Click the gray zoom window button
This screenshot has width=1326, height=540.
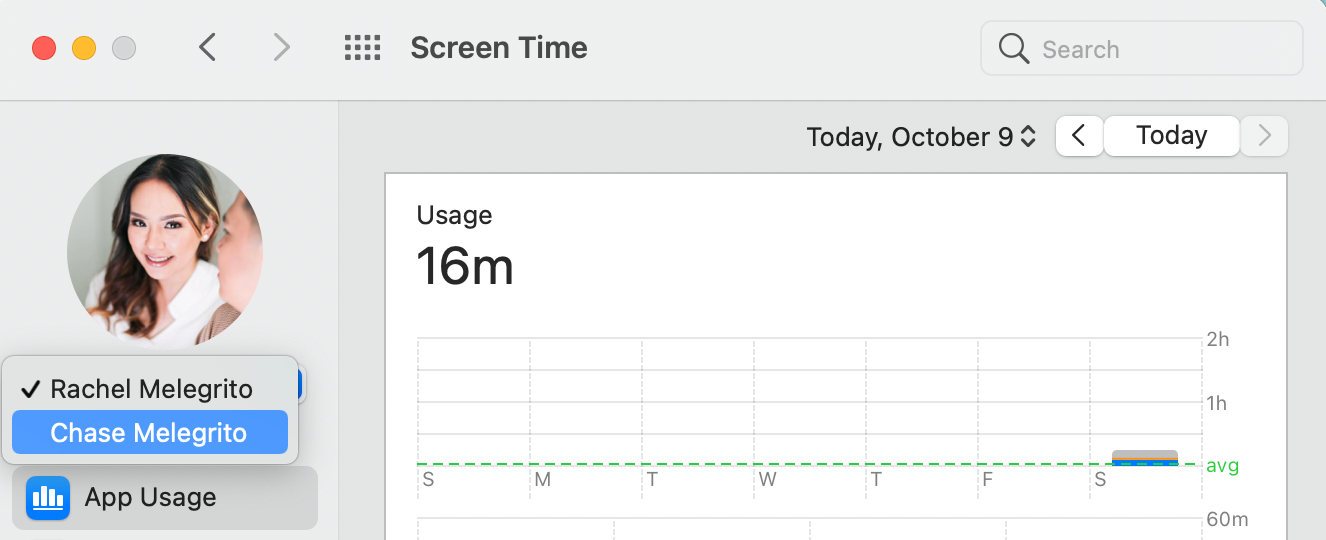[x=124, y=48]
